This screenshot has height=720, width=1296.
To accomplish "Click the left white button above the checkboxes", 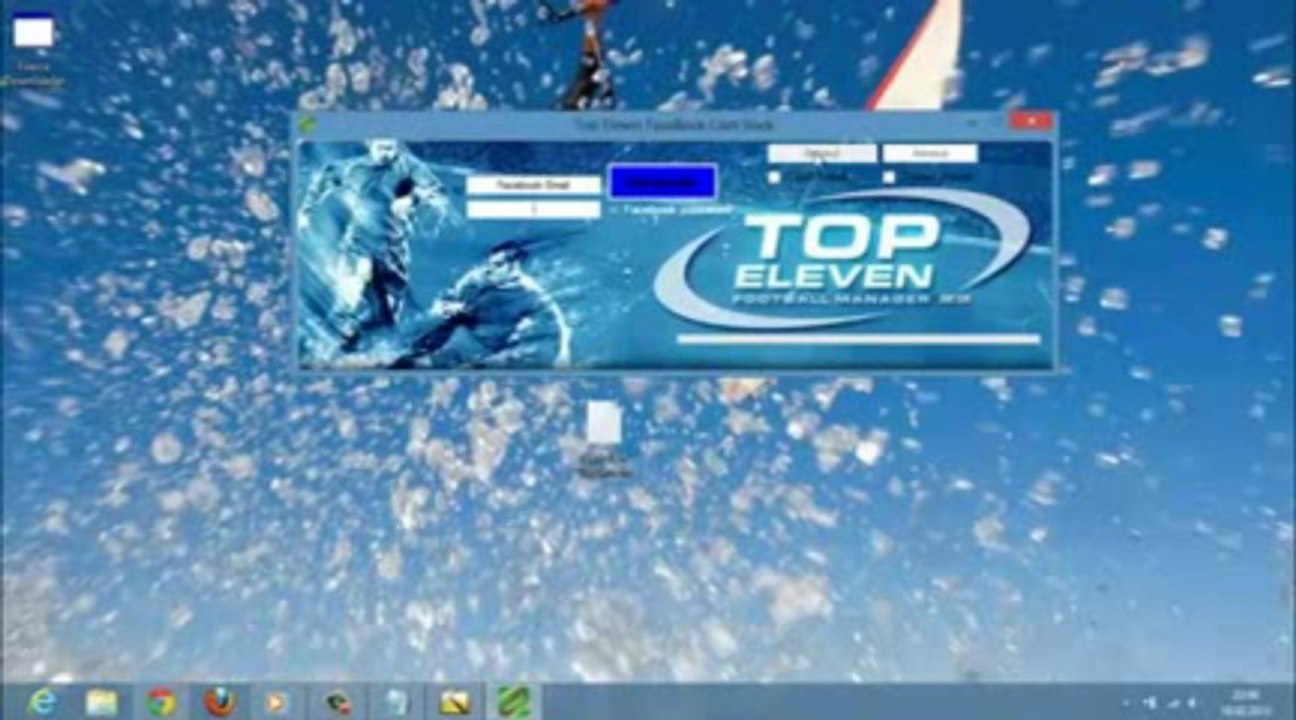I will [821, 154].
